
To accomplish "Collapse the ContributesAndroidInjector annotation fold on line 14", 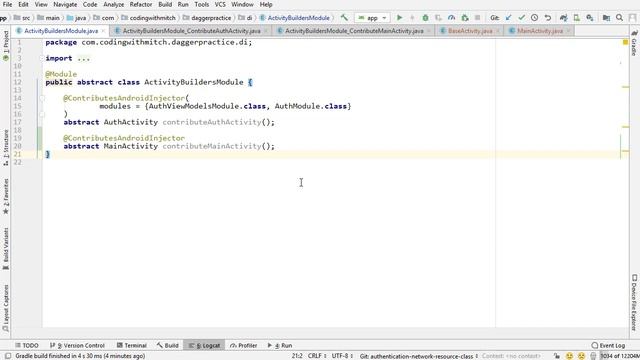I will (42, 98).
